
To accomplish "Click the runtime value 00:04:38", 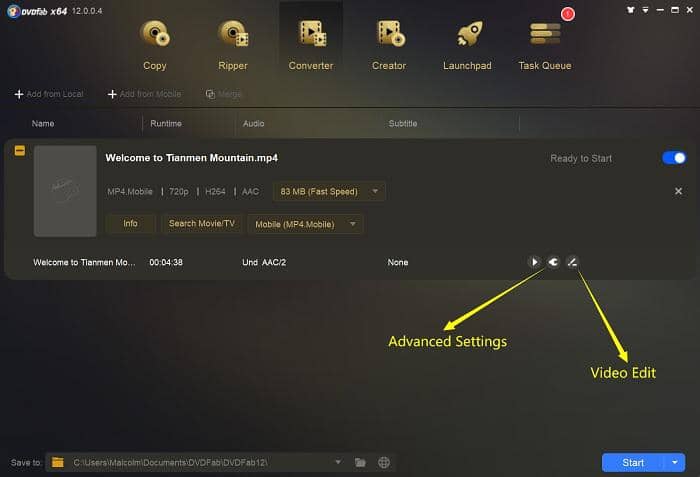I will tap(166, 263).
